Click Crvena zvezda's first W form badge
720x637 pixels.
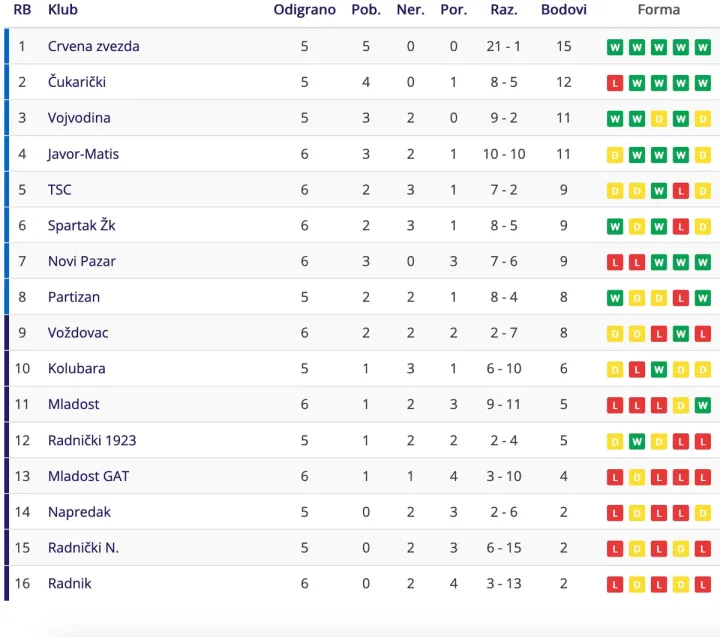pos(615,47)
